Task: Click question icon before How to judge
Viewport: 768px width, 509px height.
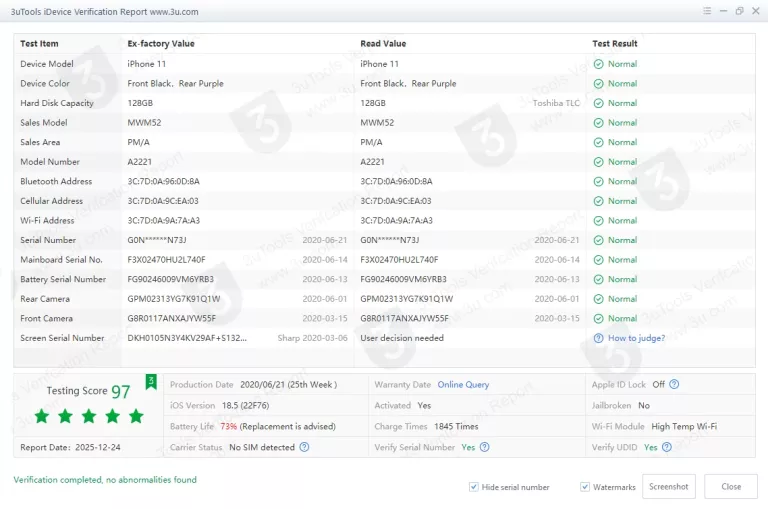Action: (x=598, y=338)
